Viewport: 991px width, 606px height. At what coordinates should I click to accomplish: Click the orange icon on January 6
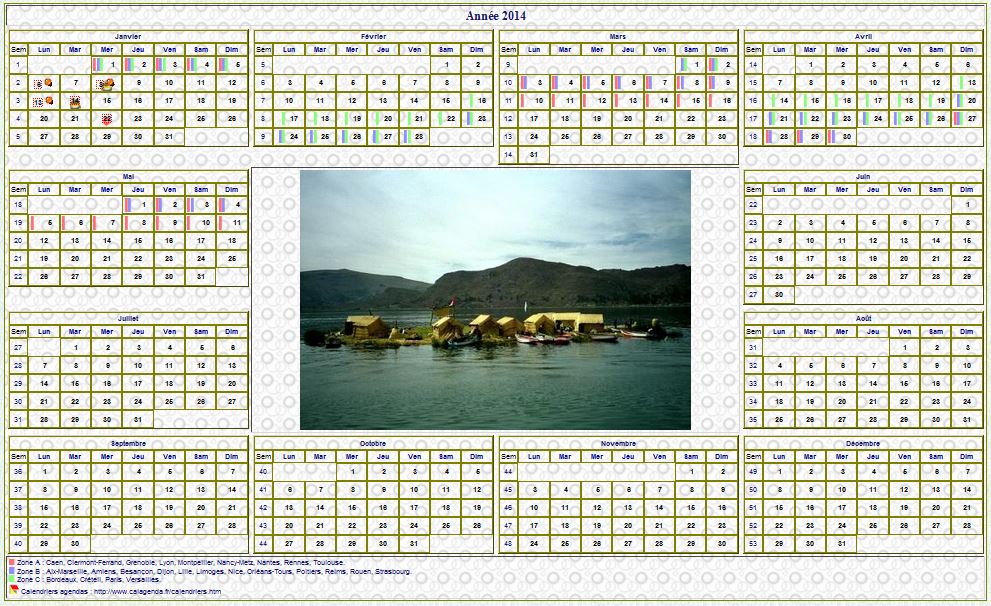pyautogui.click(x=46, y=83)
